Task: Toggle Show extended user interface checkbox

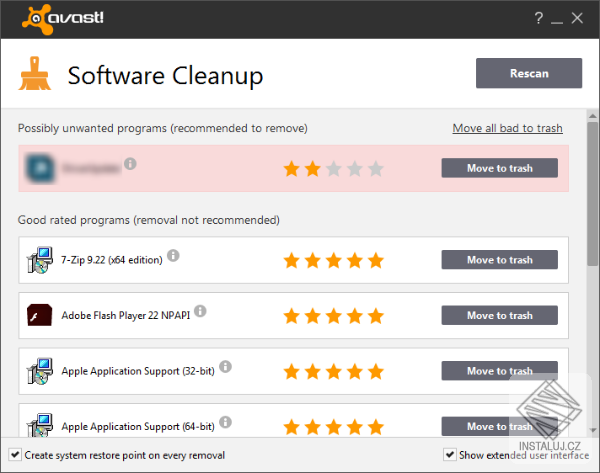Action: click(450, 455)
